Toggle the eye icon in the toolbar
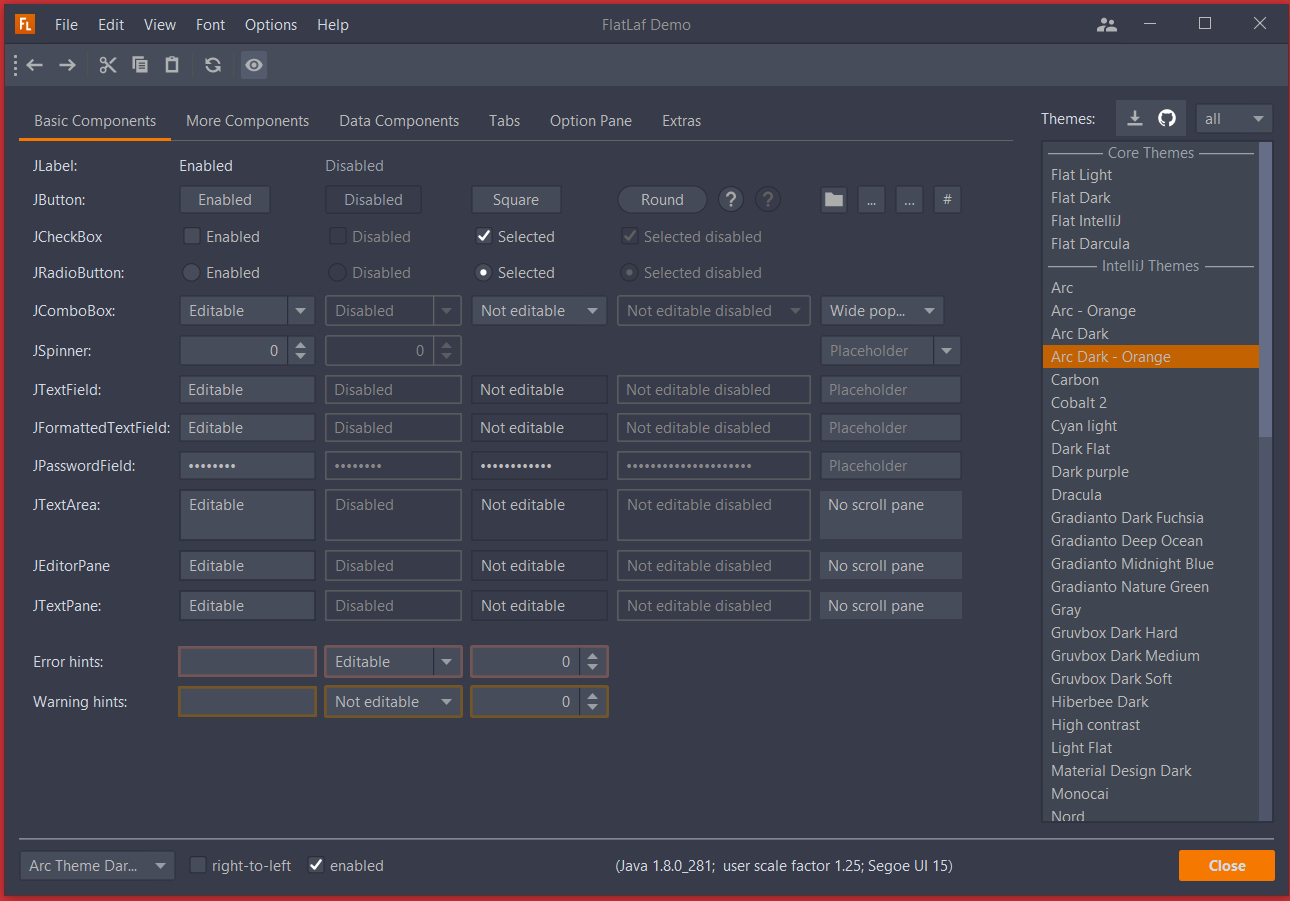The image size is (1290, 901). pyautogui.click(x=254, y=65)
